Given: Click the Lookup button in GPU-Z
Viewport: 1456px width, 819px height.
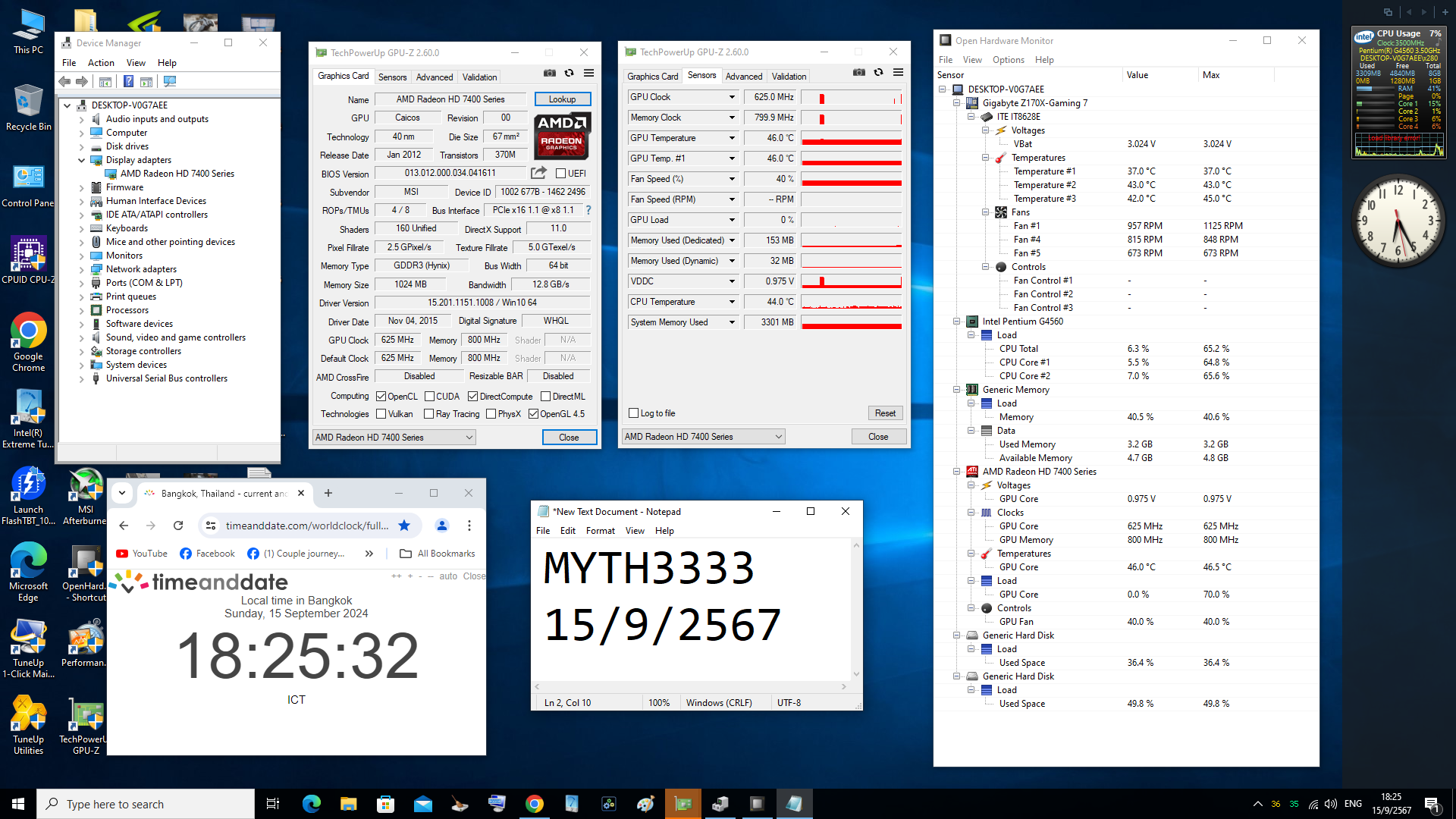Looking at the screenshot, I should 563,99.
